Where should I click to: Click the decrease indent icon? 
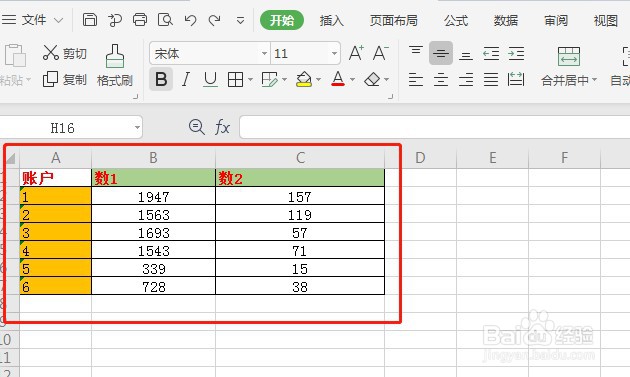(x=491, y=53)
